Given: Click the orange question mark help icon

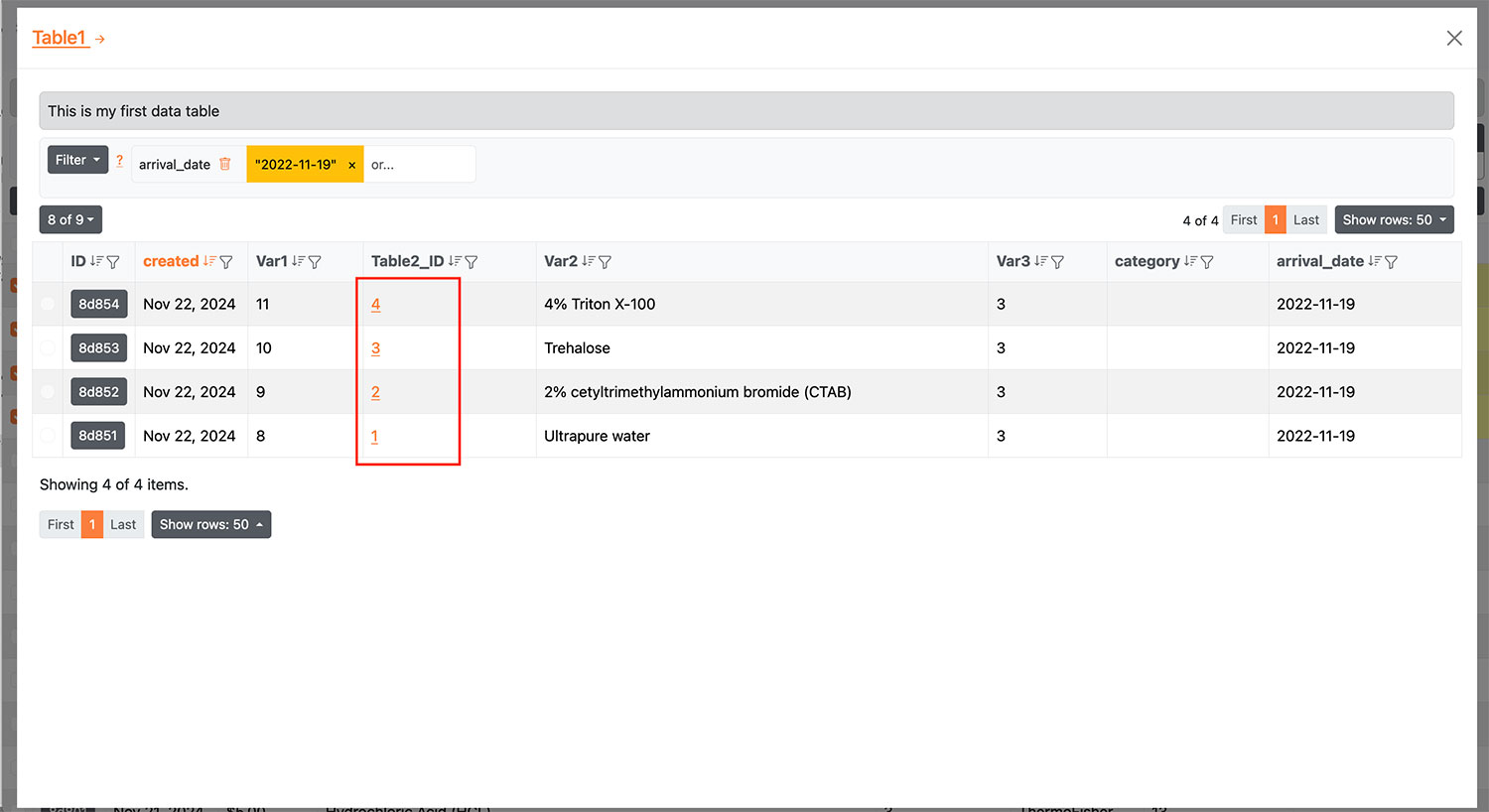Looking at the screenshot, I should [x=120, y=161].
